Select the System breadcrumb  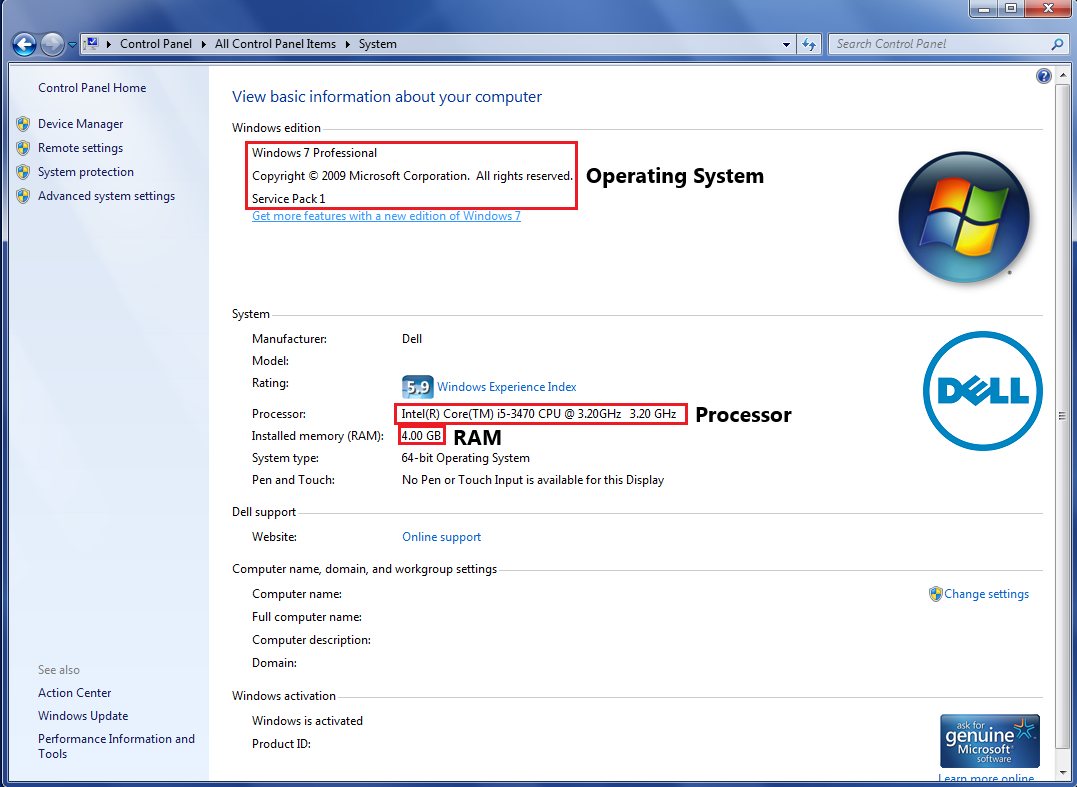(x=378, y=44)
